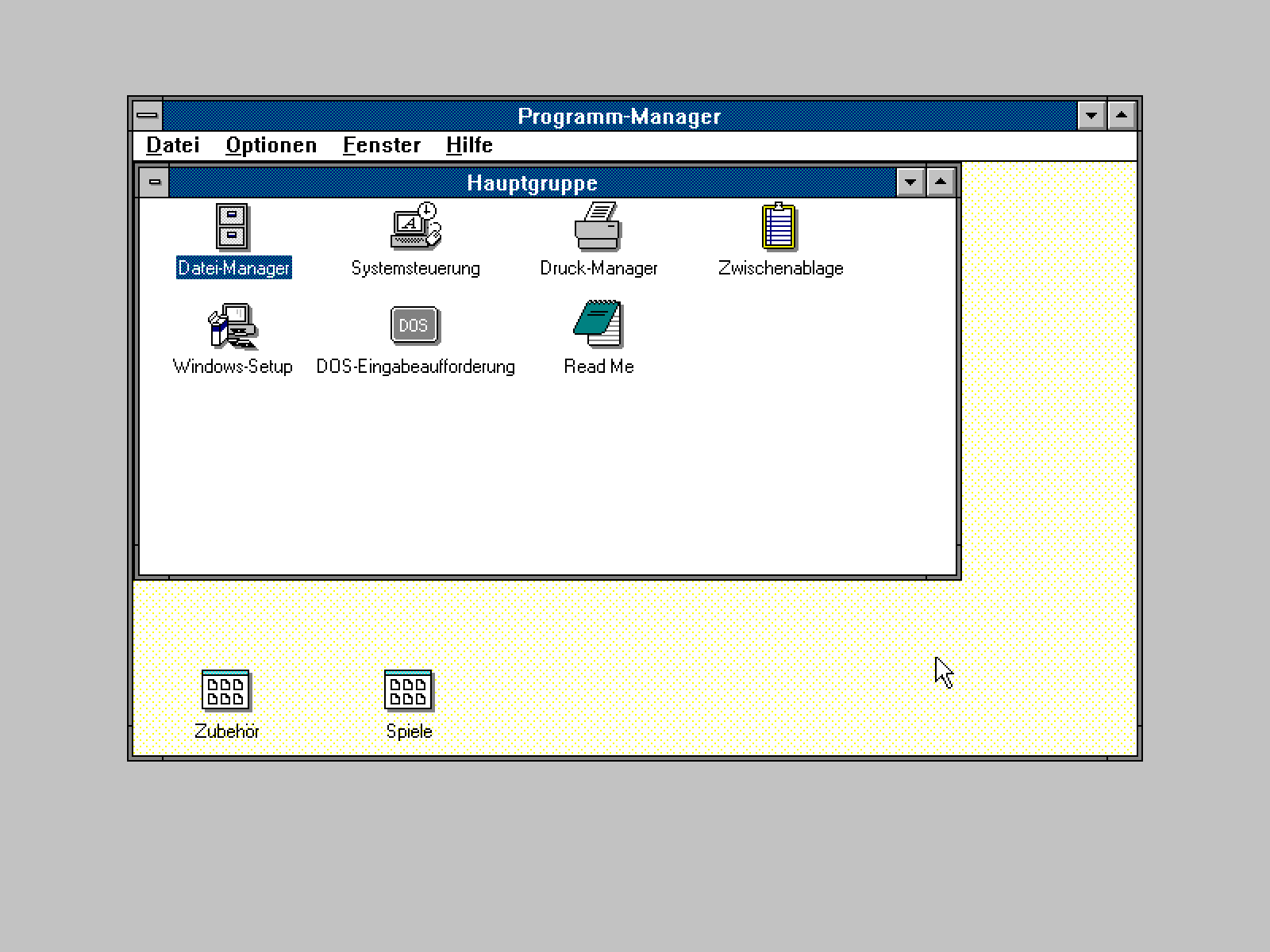Screen dimensions: 1270x952
Task: Open the Hilfe menu
Action: [x=469, y=145]
